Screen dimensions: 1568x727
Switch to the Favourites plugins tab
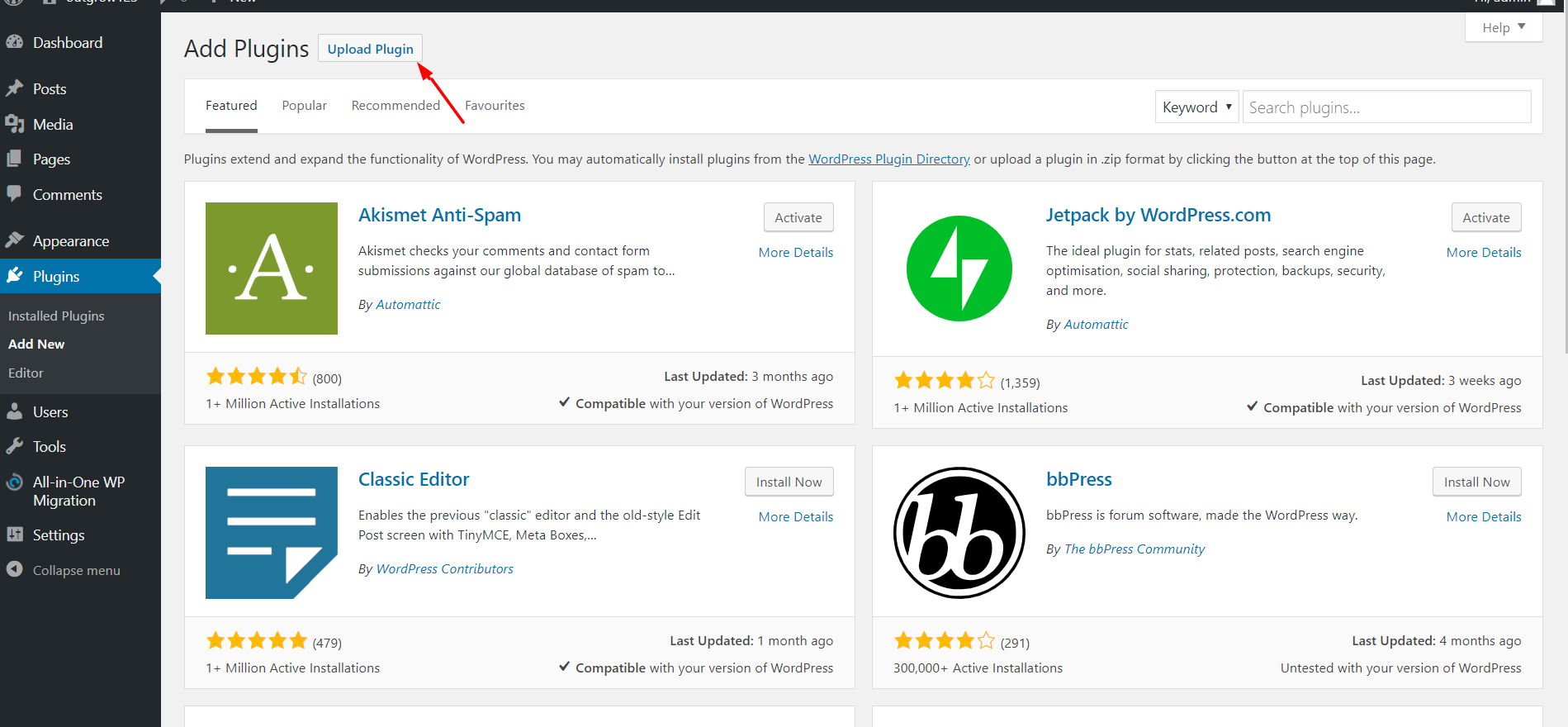(495, 106)
